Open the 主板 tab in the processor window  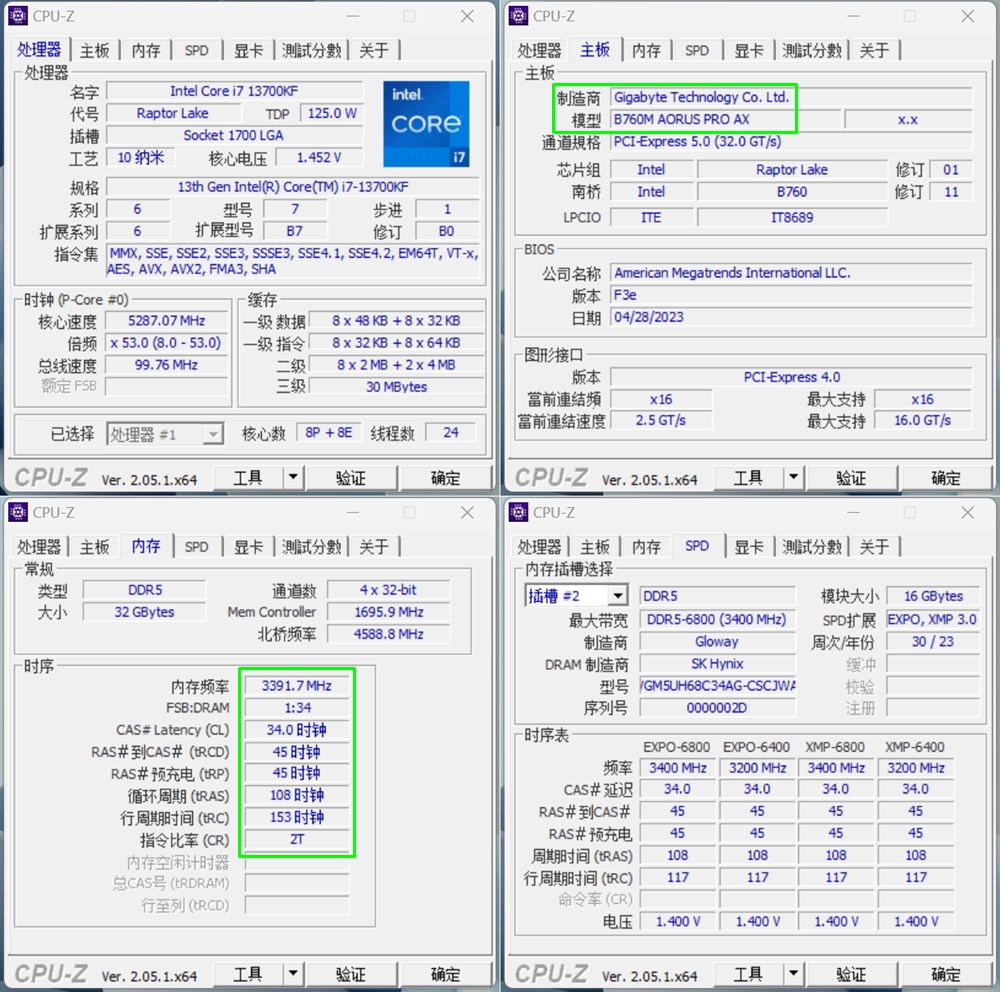(94, 50)
